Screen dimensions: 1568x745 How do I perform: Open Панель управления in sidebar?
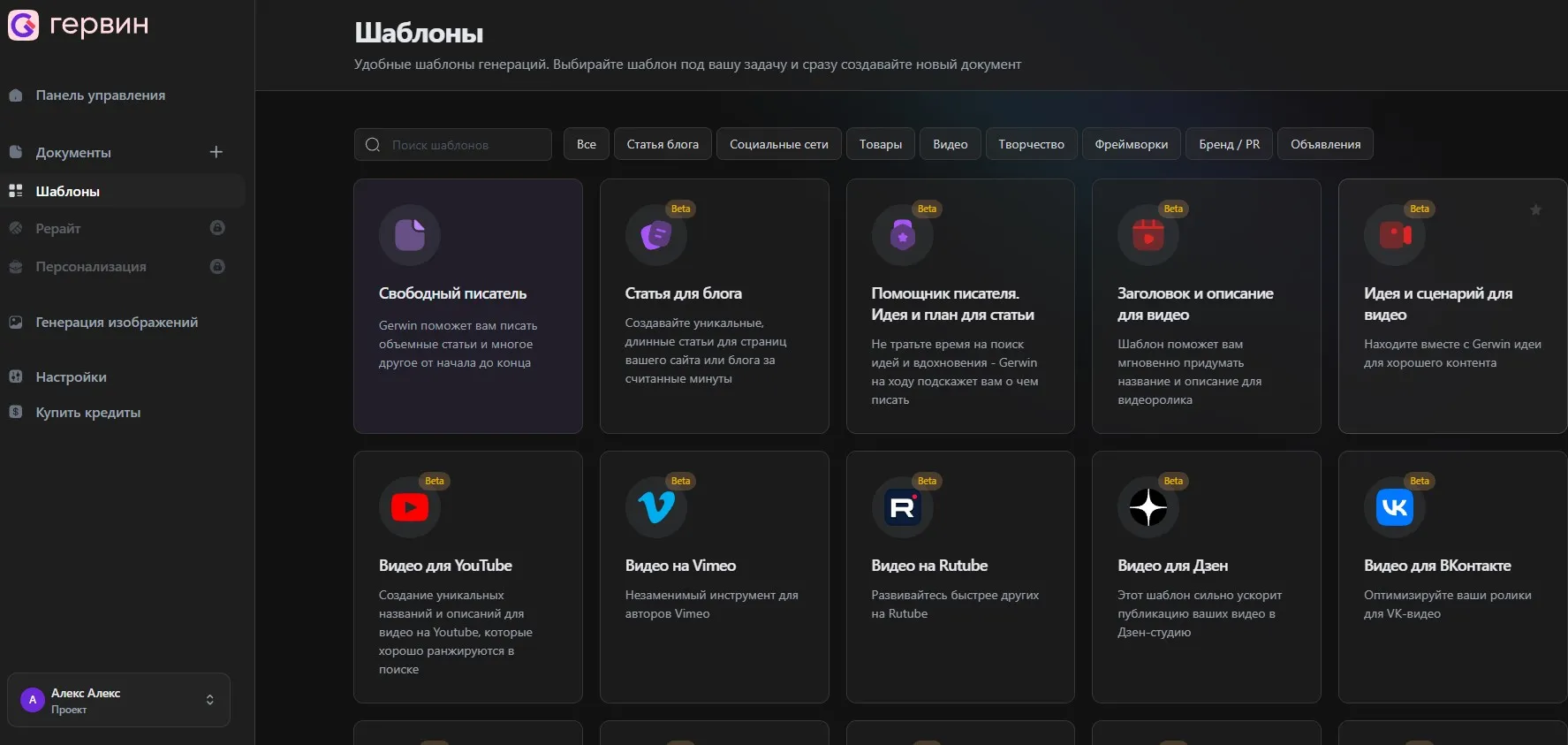(101, 95)
